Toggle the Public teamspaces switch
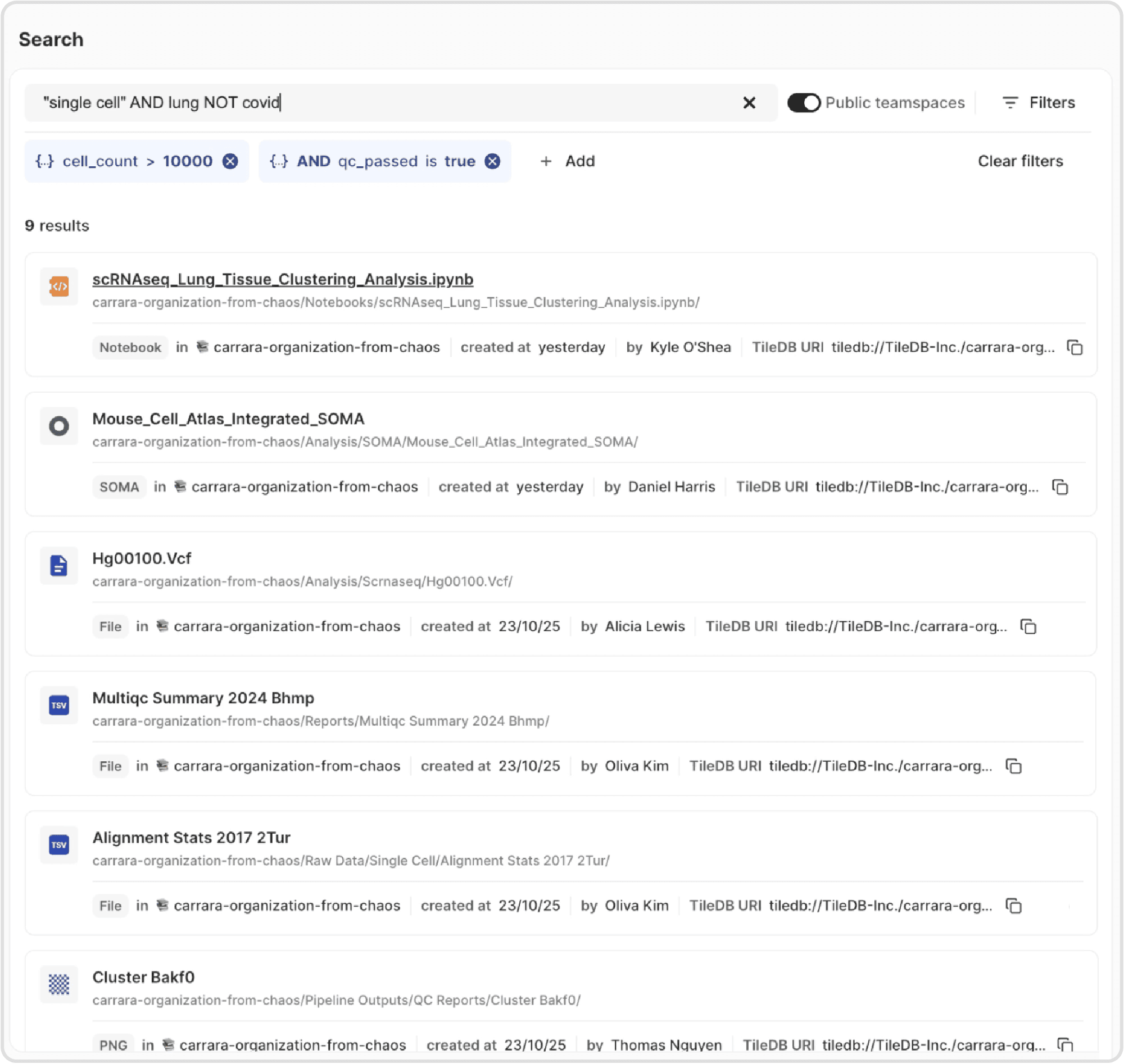Viewport: 1124px width, 1064px height. pyautogui.click(x=804, y=103)
